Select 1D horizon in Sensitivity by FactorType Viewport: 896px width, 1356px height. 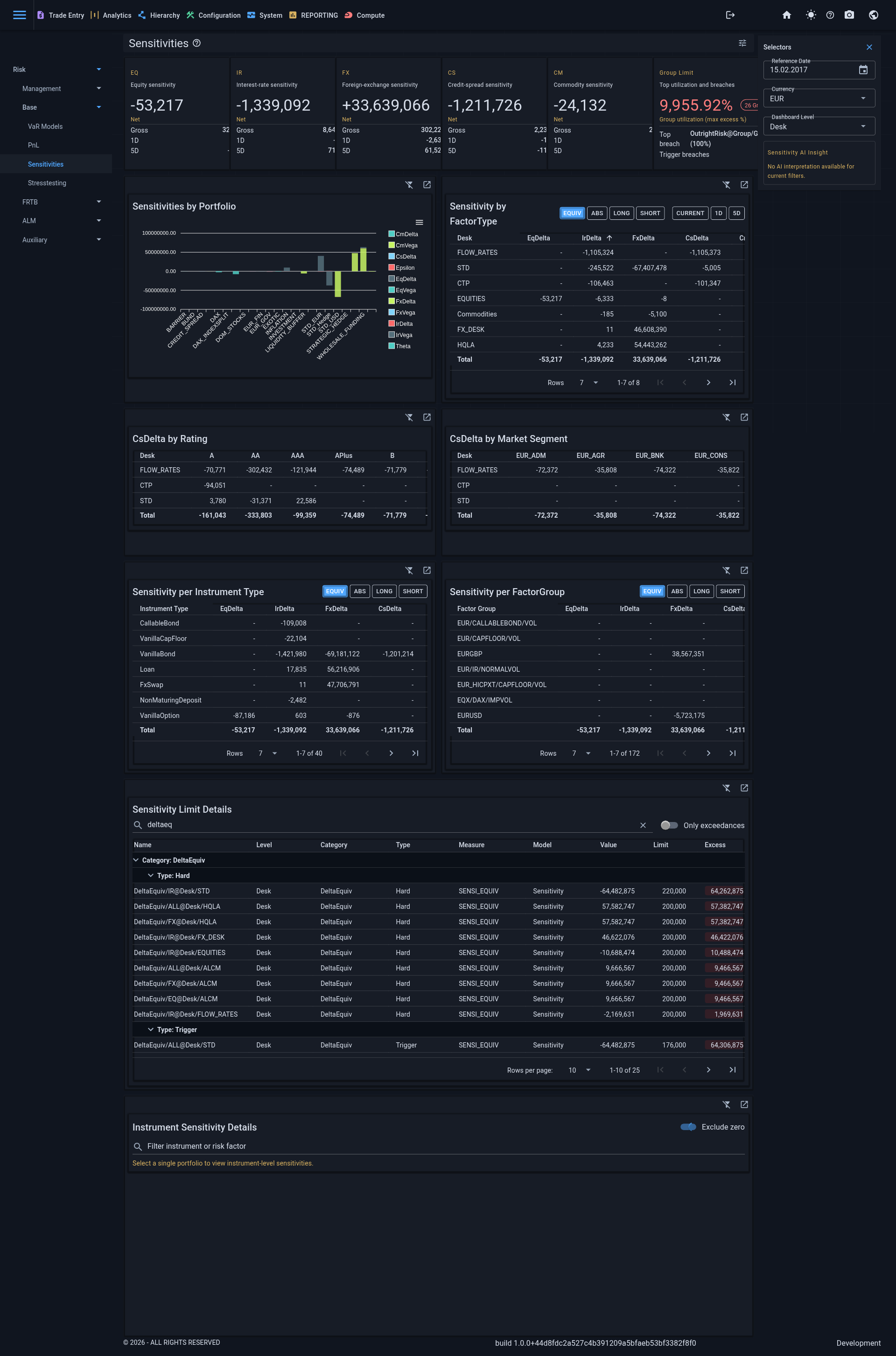pyautogui.click(x=718, y=213)
